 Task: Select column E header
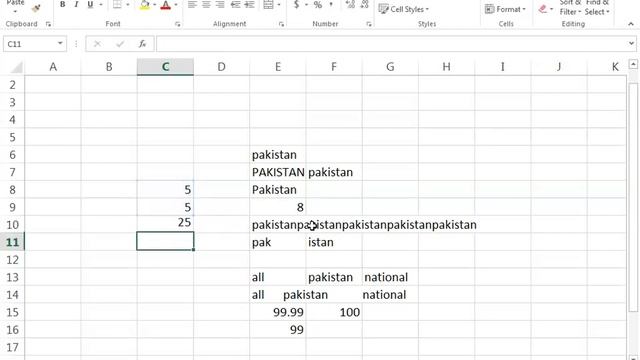278,67
